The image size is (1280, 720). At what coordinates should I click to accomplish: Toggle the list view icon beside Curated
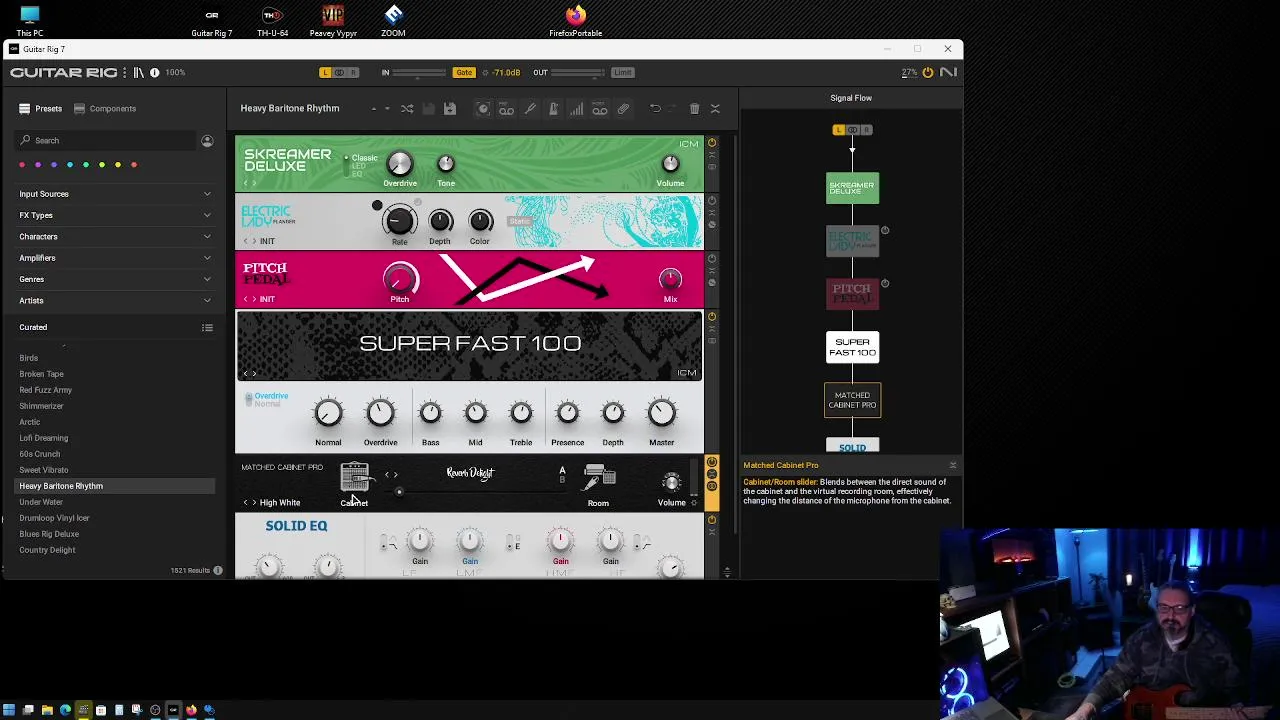[x=207, y=327]
